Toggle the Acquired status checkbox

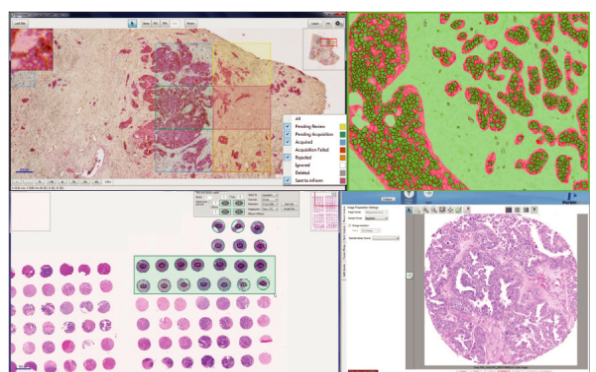click(x=288, y=142)
